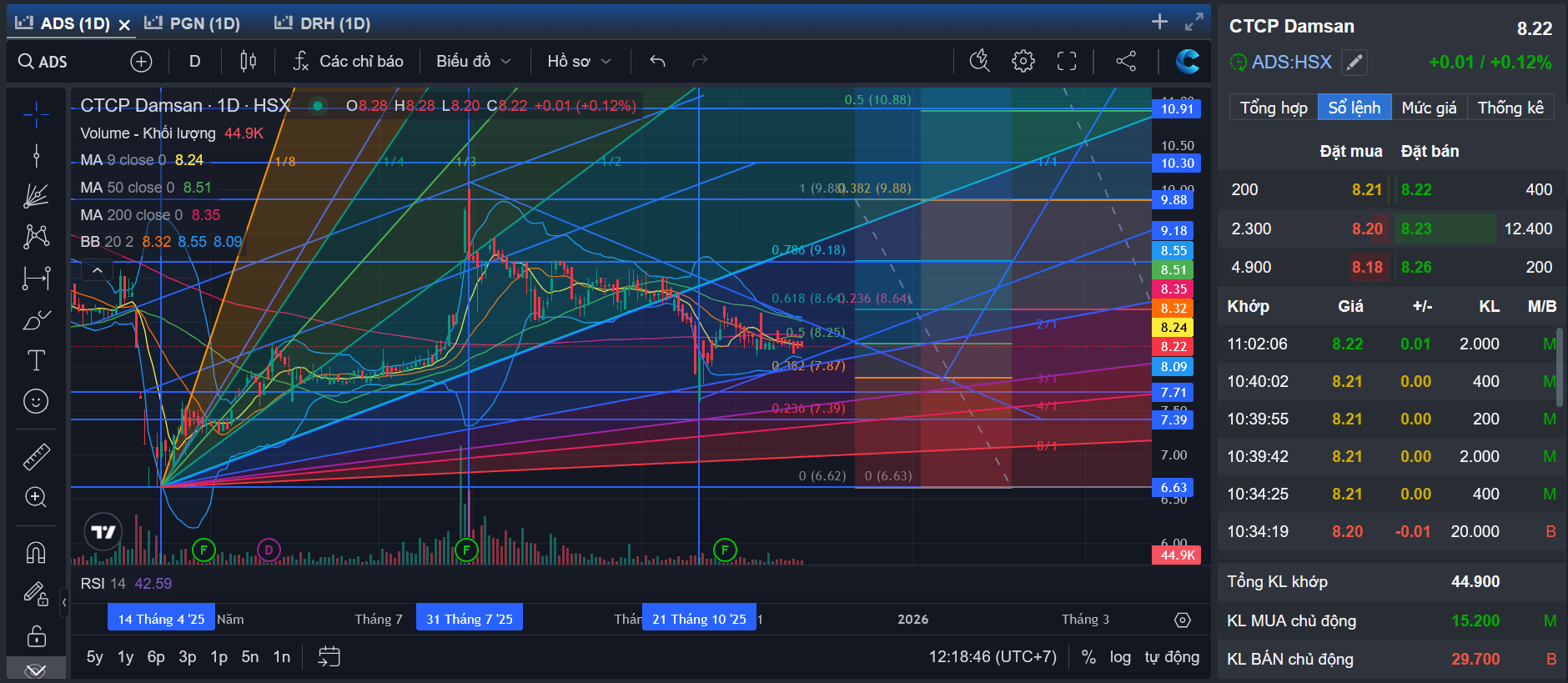
Task: Open time axis settings gear icon
Action: tap(1182, 620)
